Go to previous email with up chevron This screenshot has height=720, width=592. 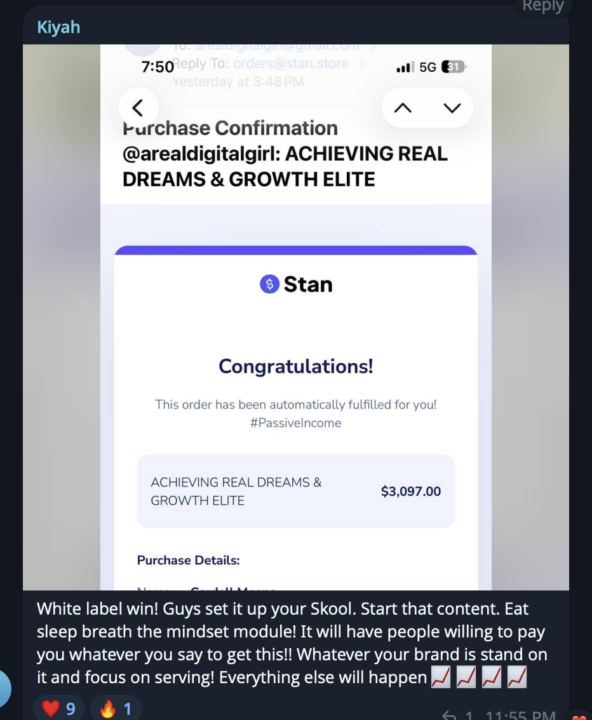pyautogui.click(x=403, y=108)
